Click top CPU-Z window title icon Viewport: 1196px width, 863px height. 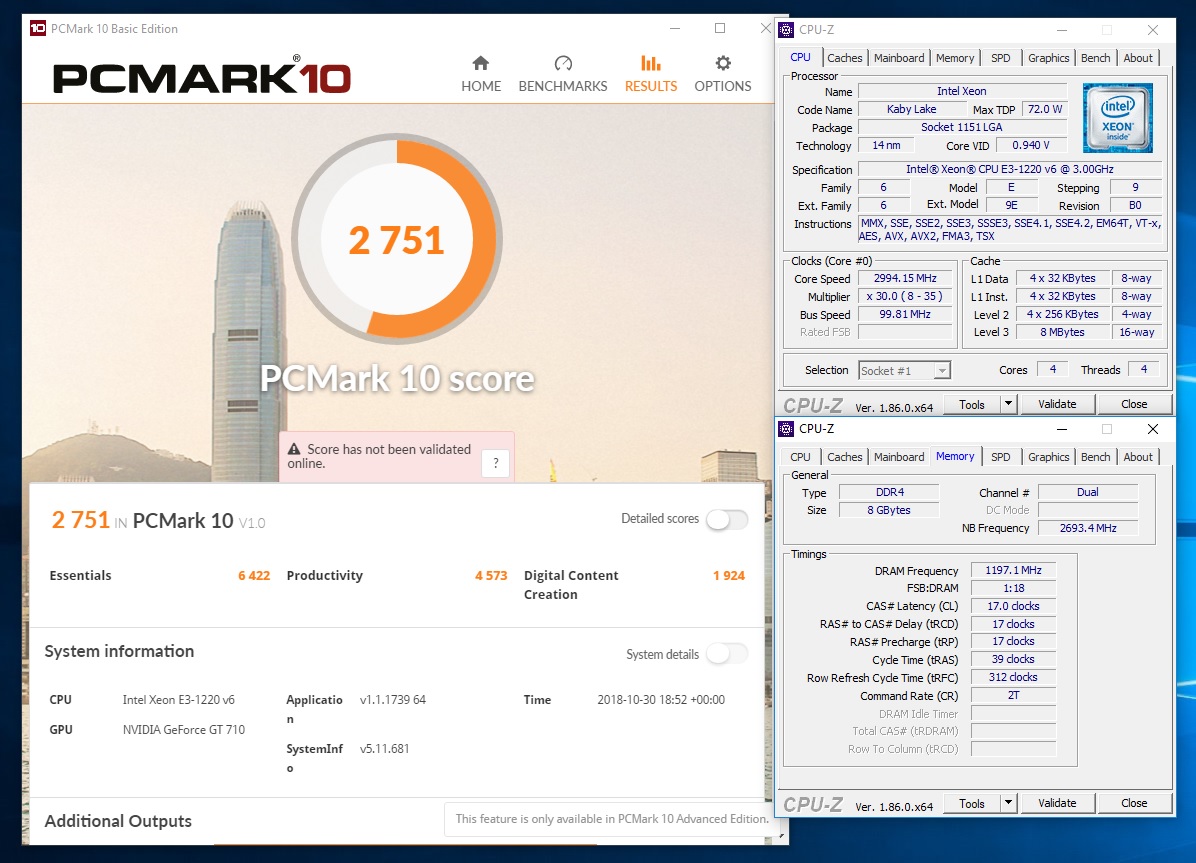(786, 30)
